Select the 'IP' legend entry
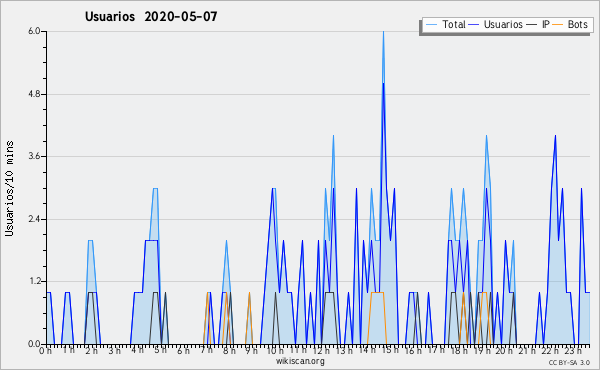 (x=546, y=24)
